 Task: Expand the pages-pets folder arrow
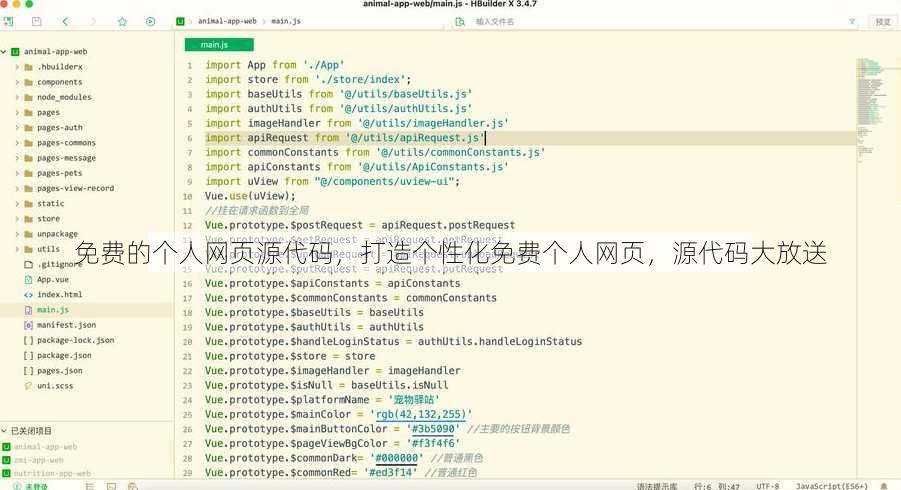[17, 173]
